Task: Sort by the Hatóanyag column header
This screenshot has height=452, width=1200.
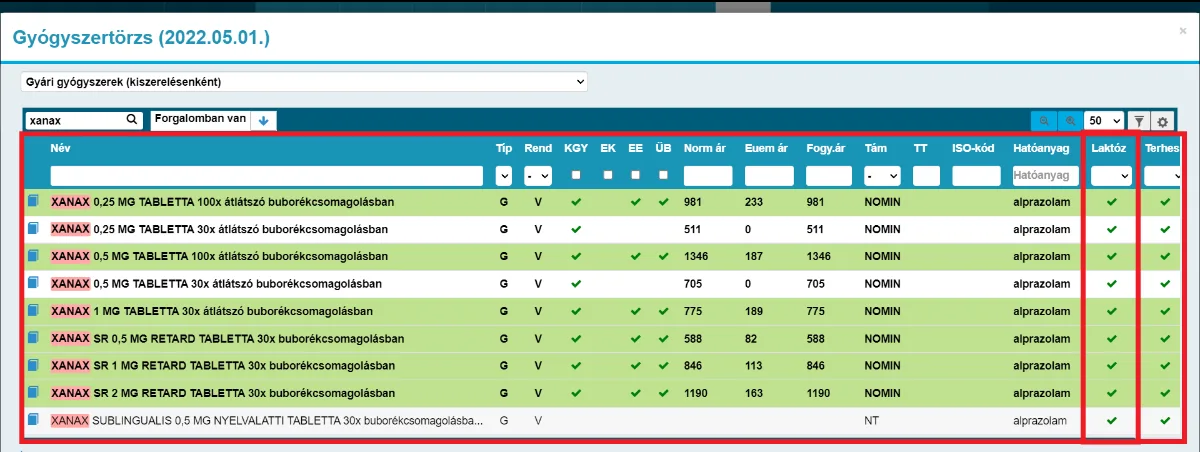Action: pos(1040,148)
